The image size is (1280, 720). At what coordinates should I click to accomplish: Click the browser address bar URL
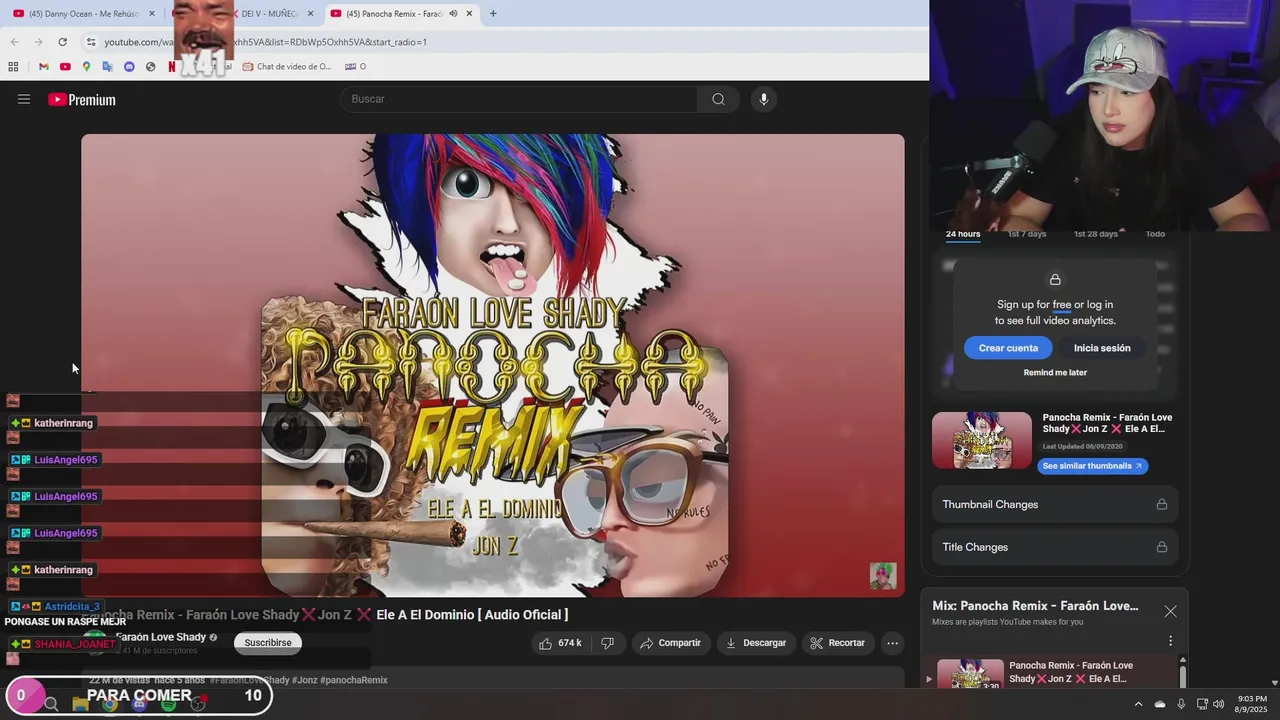coord(266,42)
